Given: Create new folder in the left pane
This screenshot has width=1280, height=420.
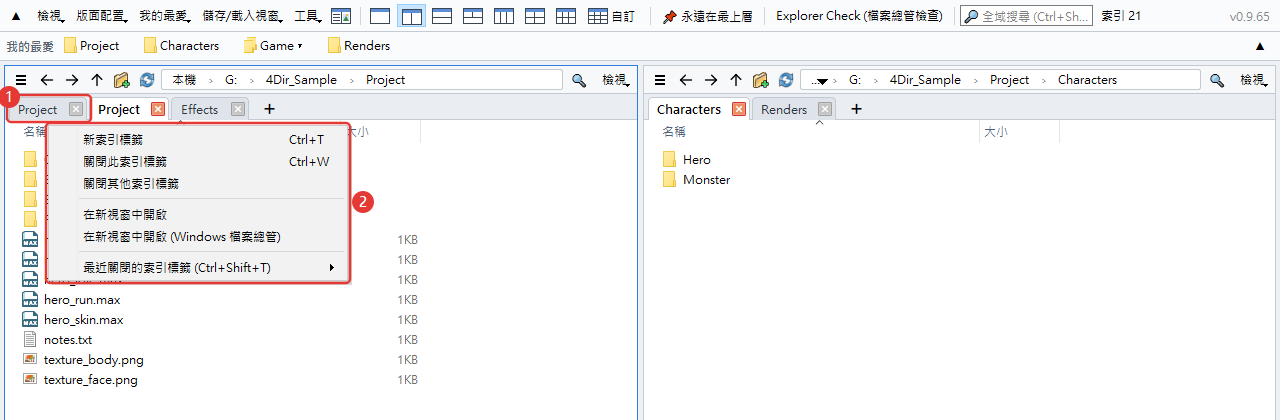Looking at the screenshot, I should pos(122,80).
